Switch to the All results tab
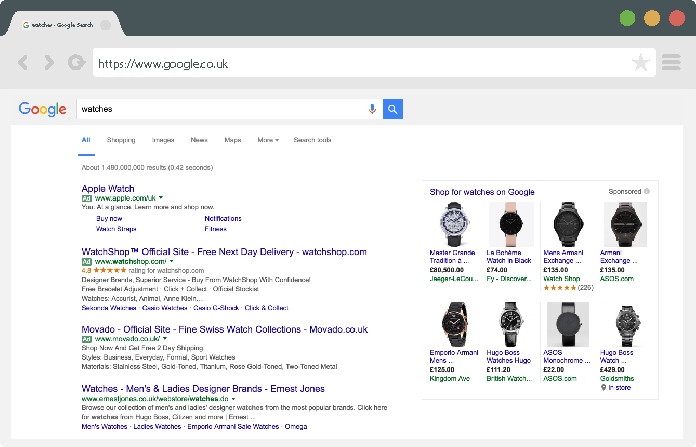 [86, 140]
